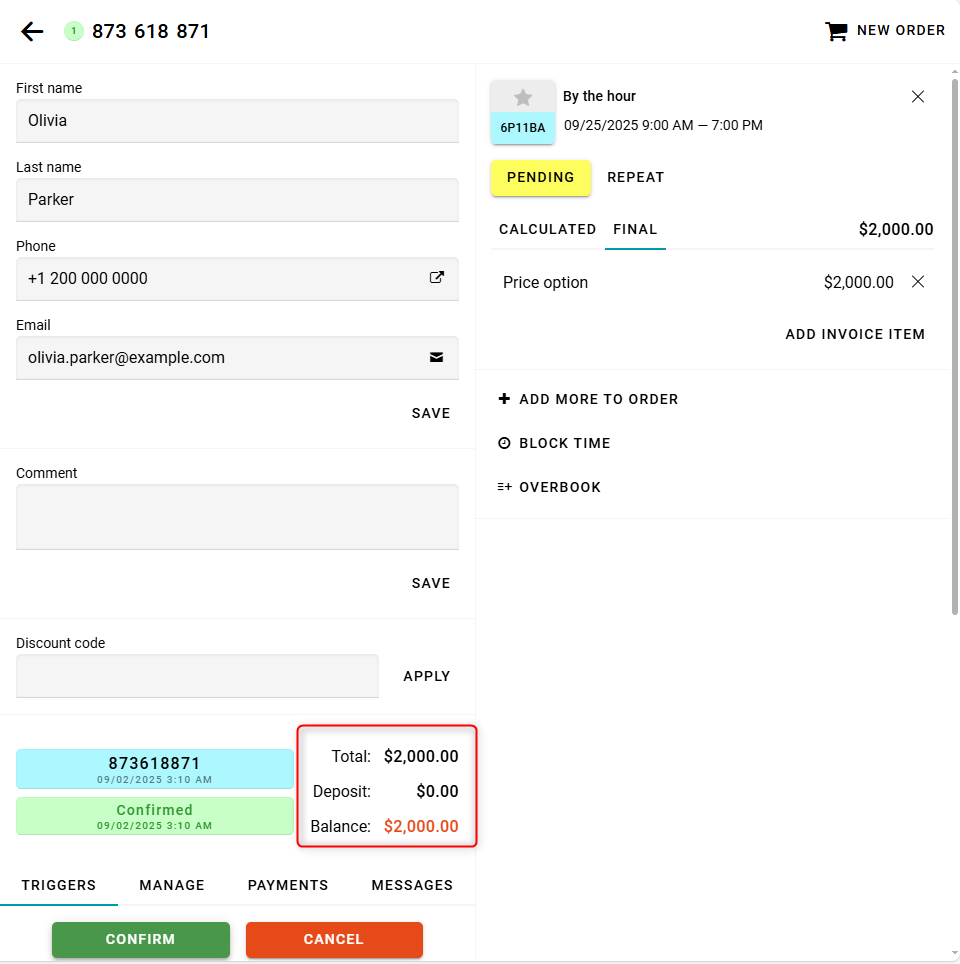This screenshot has width=960, height=964.
Task: Click the PENDING status button
Action: click(x=541, y=178)
